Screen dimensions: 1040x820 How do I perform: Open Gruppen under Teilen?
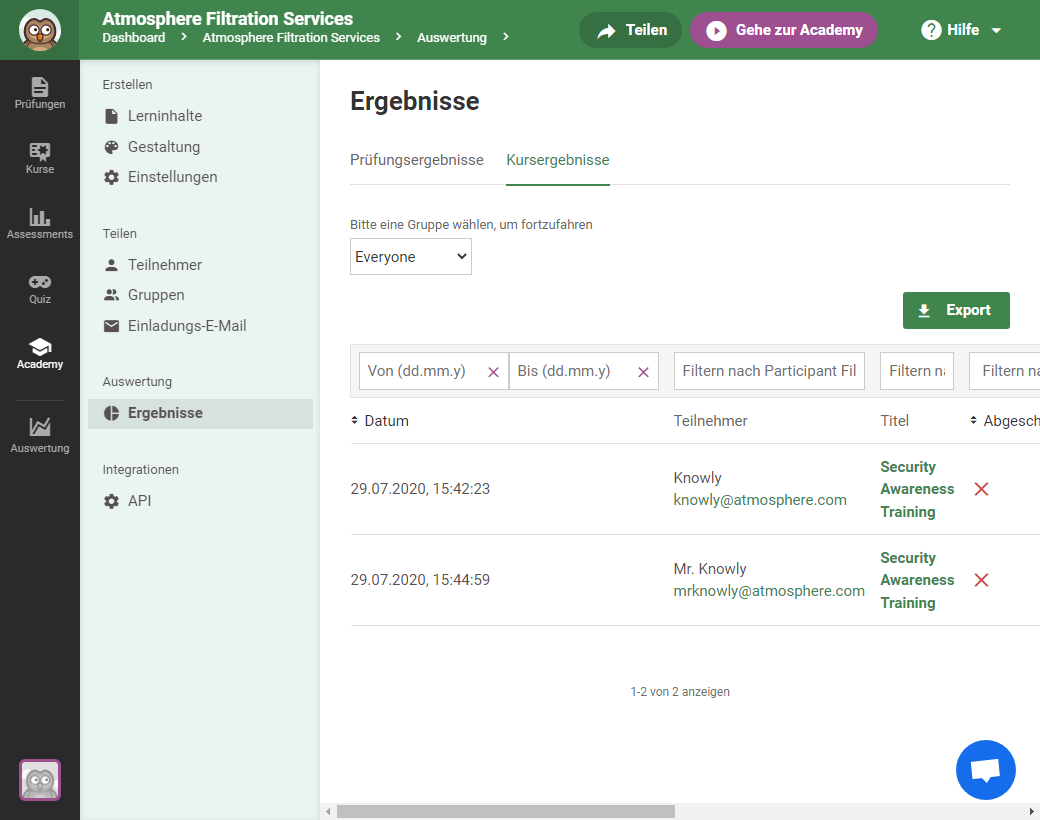(144, 295)
